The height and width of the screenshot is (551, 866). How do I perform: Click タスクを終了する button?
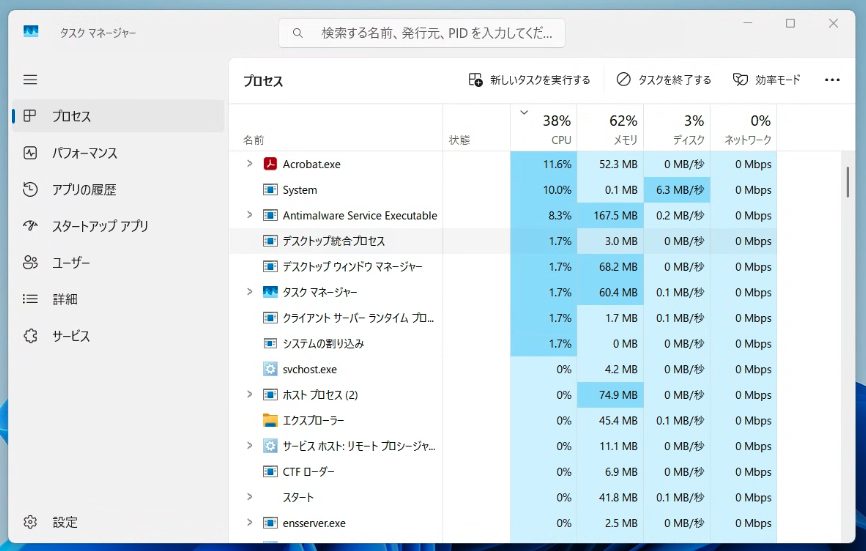point(663,80)
